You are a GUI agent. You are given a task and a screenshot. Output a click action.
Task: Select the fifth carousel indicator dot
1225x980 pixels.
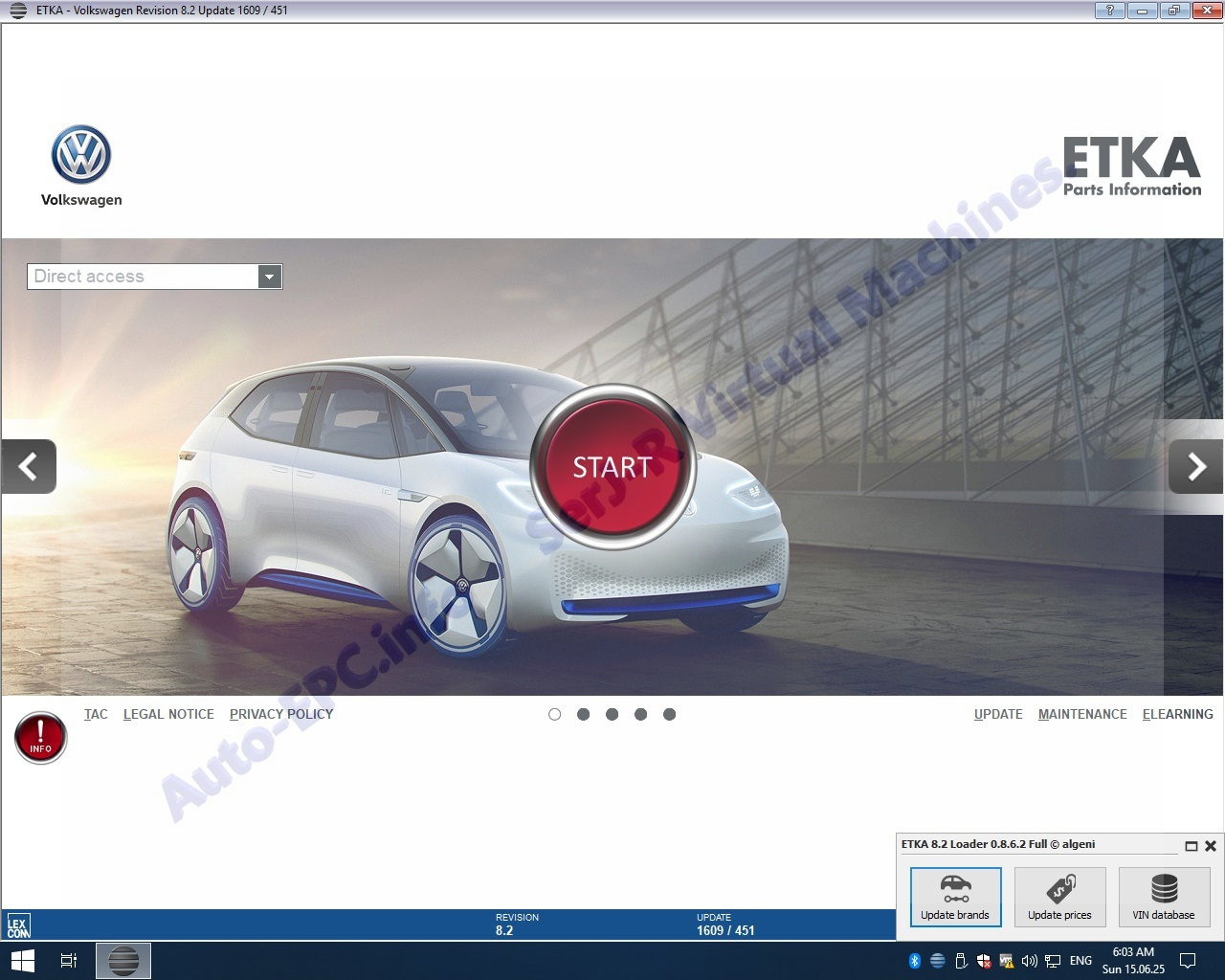tap(669, 714)
